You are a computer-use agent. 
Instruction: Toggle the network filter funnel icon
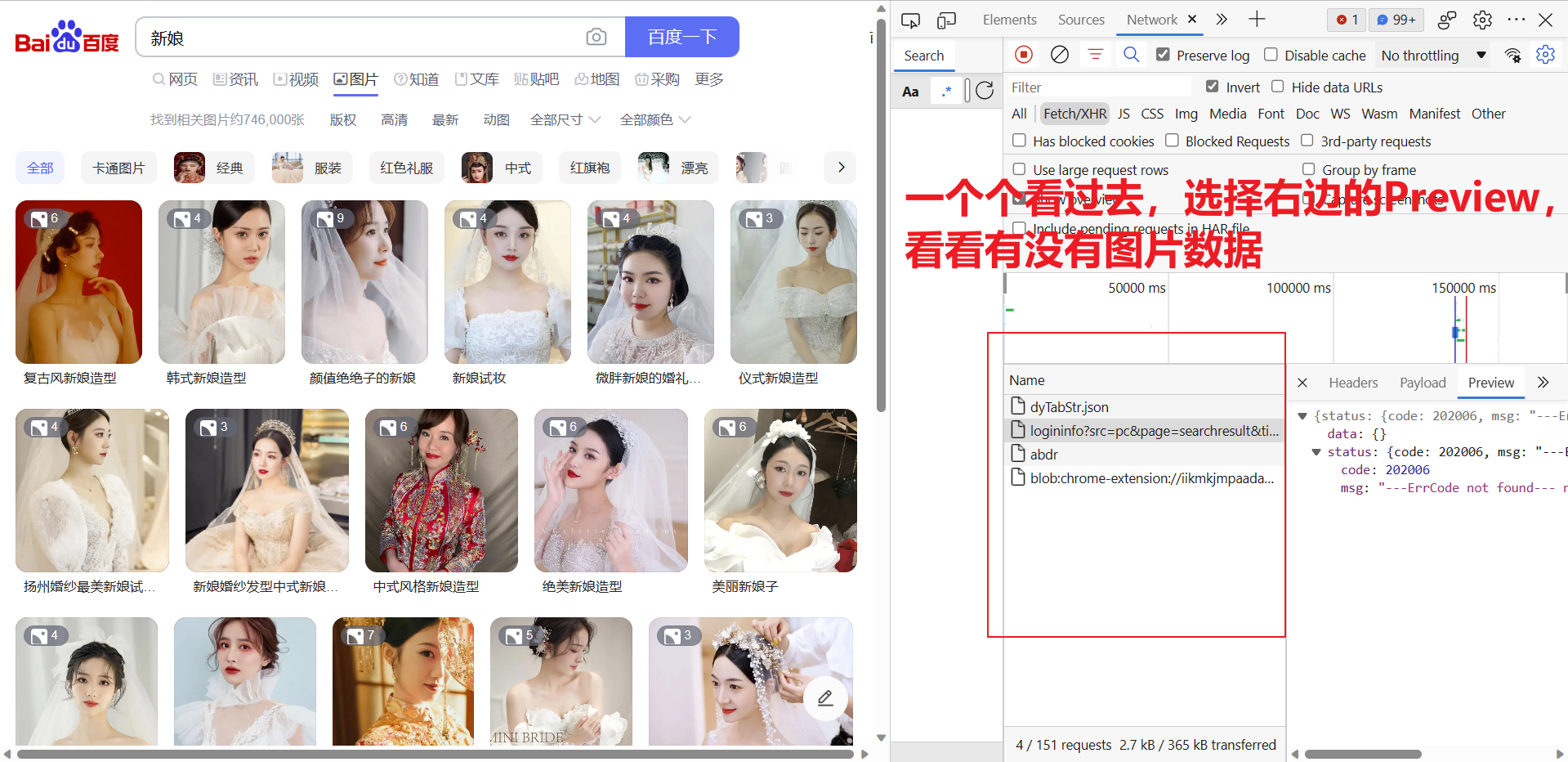point(1096,55)
